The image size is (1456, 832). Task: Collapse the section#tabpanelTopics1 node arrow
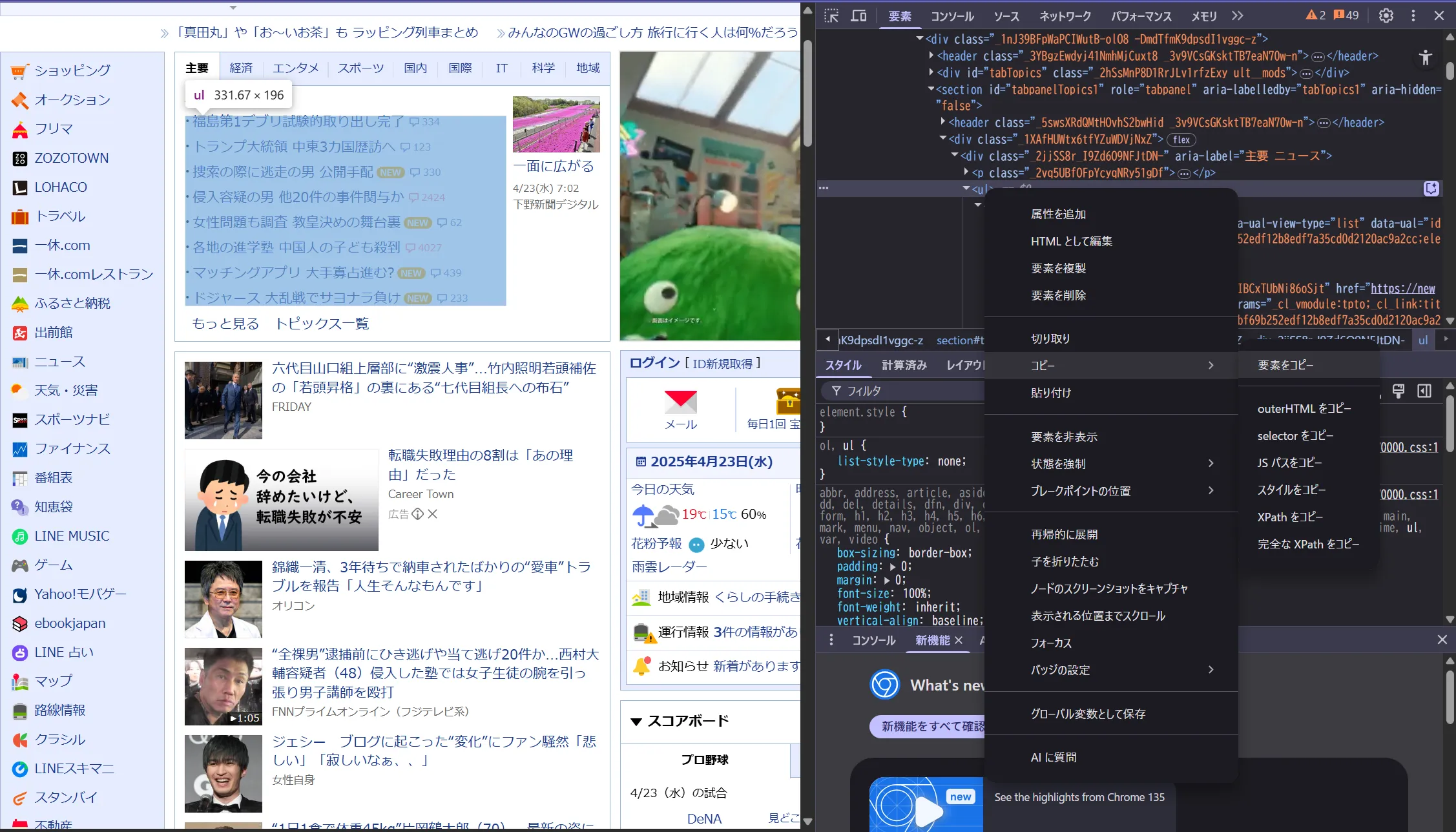(x=931, y=89)
